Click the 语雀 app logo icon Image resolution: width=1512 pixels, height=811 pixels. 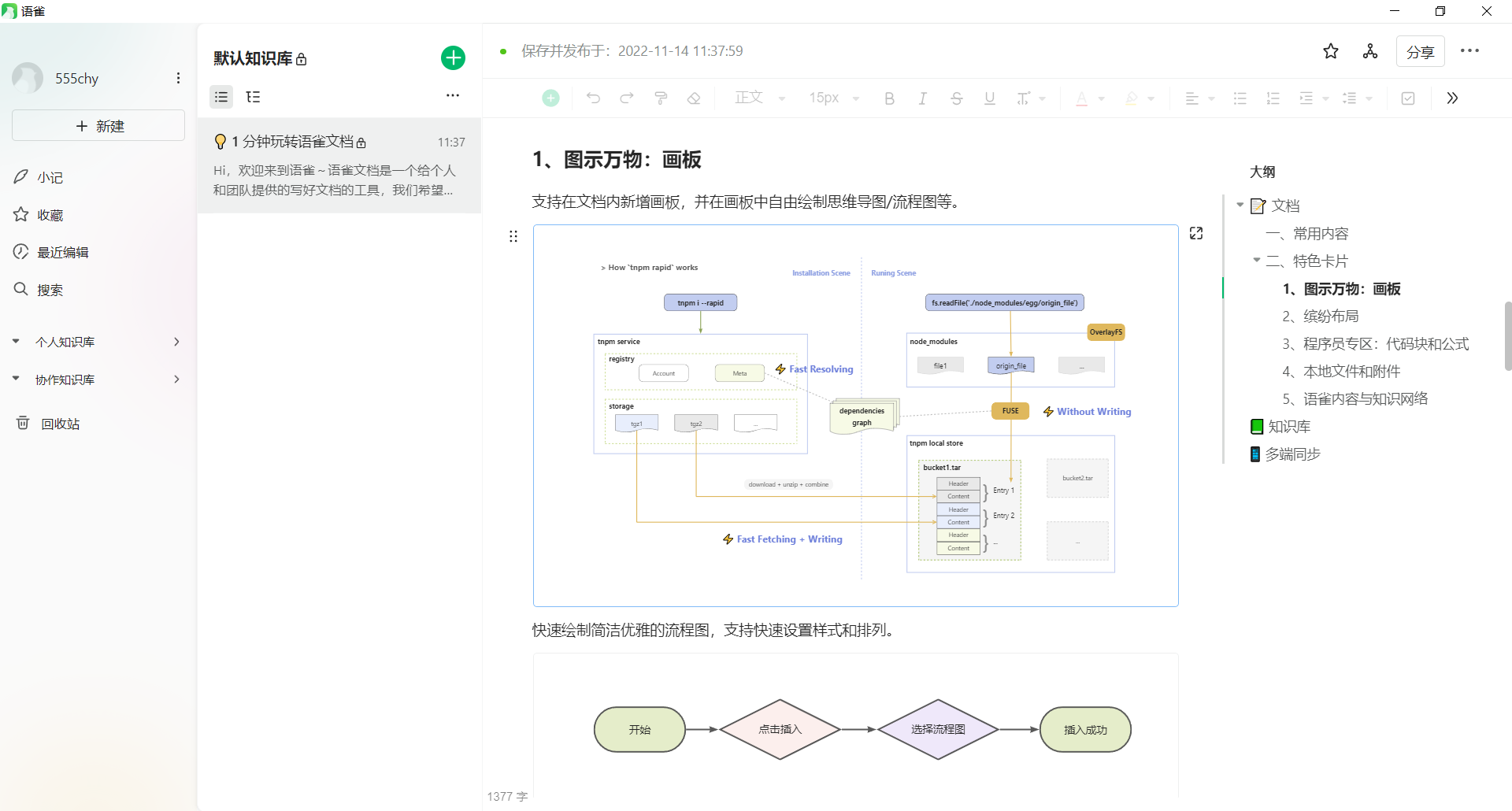[x=9, y=11]
